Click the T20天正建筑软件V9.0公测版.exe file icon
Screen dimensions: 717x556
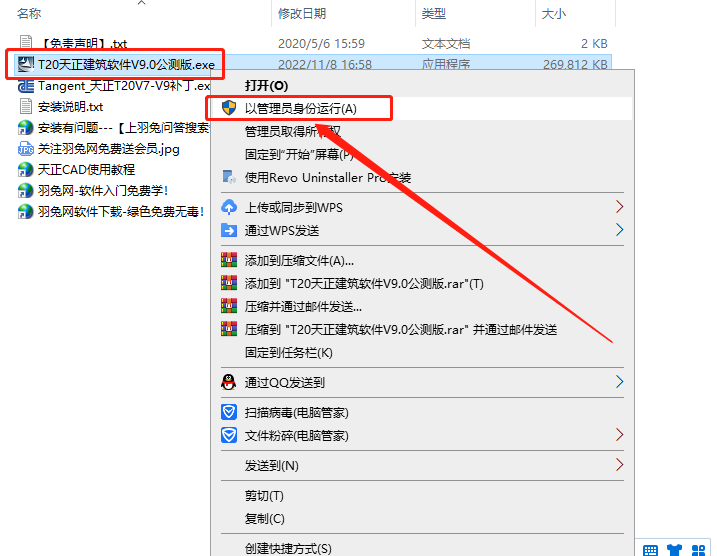click(25, 64)
